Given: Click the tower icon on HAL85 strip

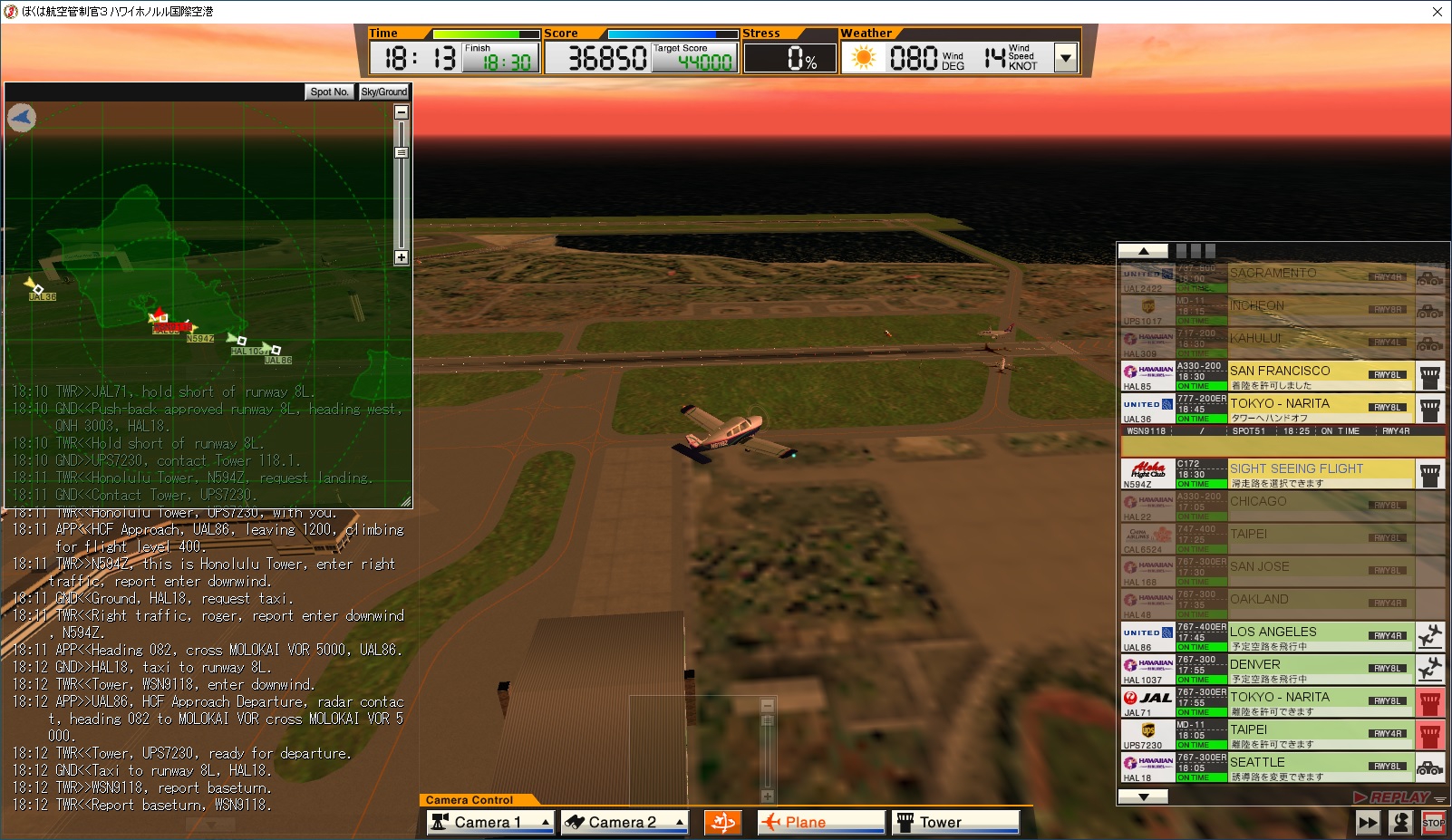Looking at the screenshot, I should click(1430, 376).
